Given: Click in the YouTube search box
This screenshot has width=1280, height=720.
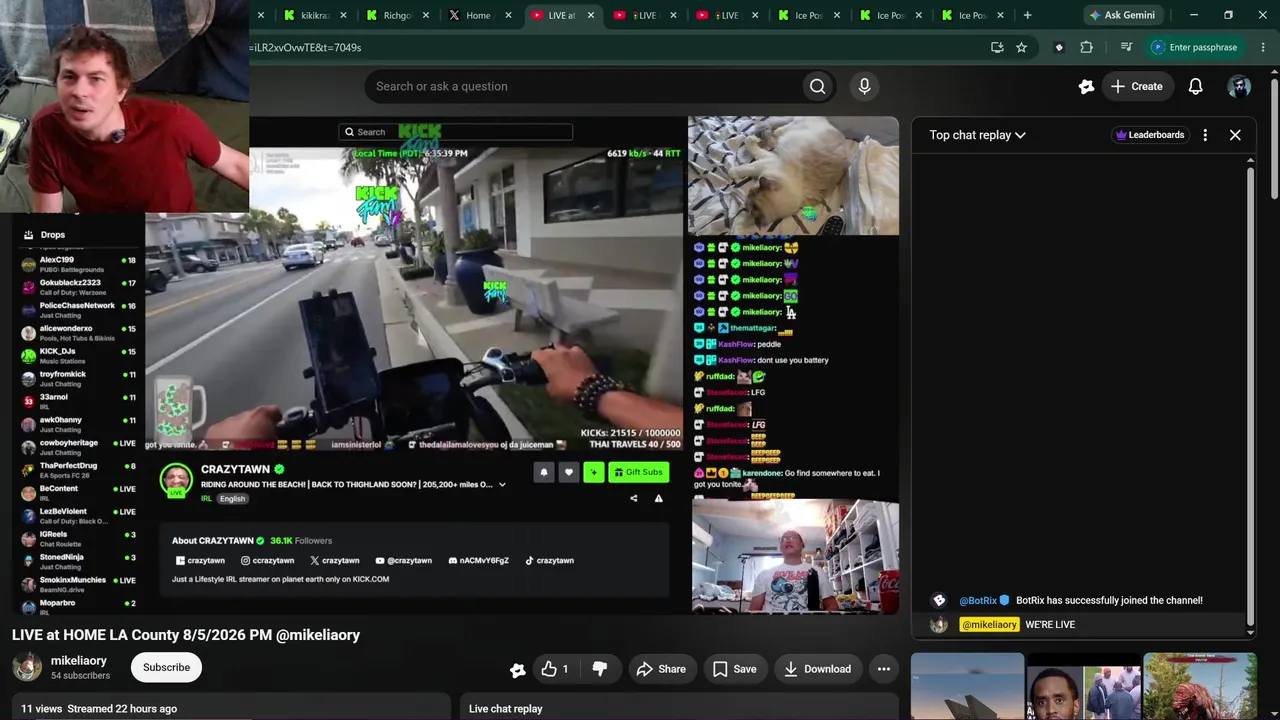Looking at the screenshot, I should (583, 86).
